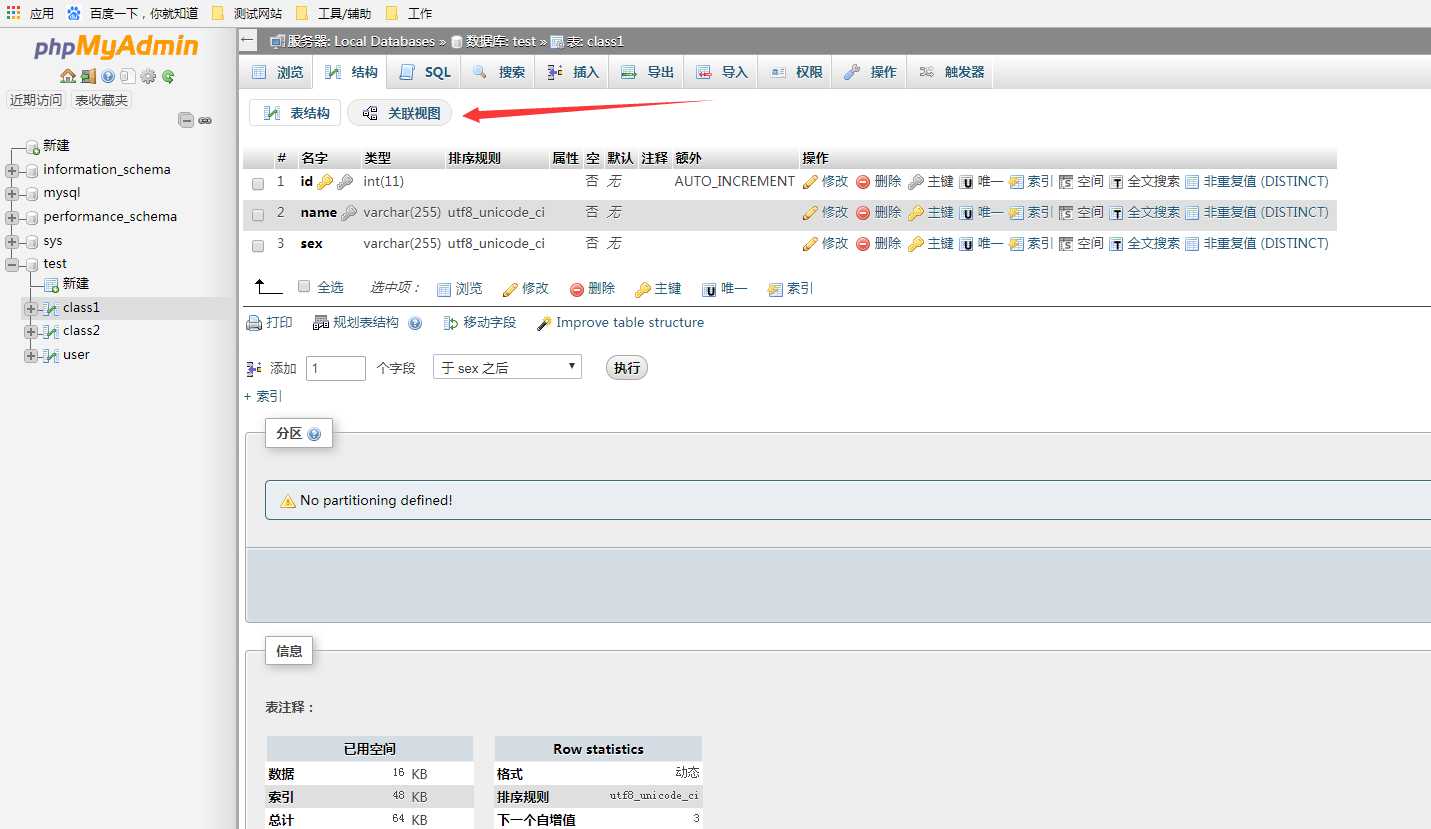Click help icon next to 规划表结构

[x=415, y=323]
